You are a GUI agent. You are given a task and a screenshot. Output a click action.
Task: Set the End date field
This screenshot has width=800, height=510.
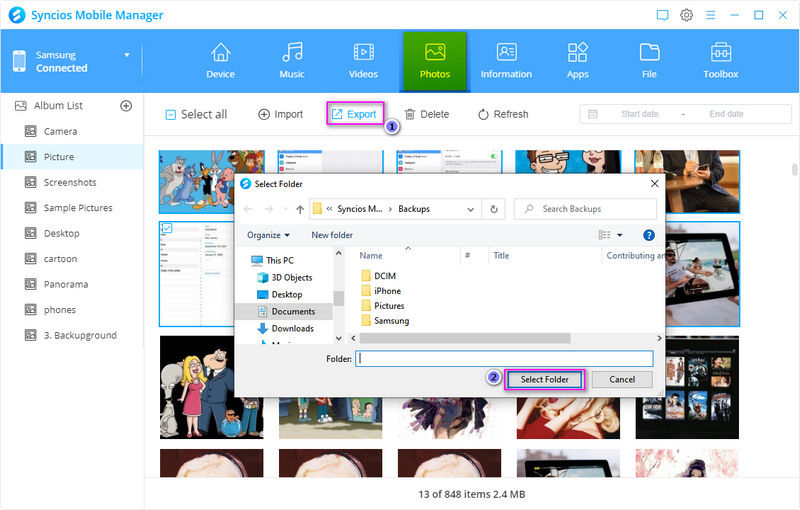coord(726,114)
